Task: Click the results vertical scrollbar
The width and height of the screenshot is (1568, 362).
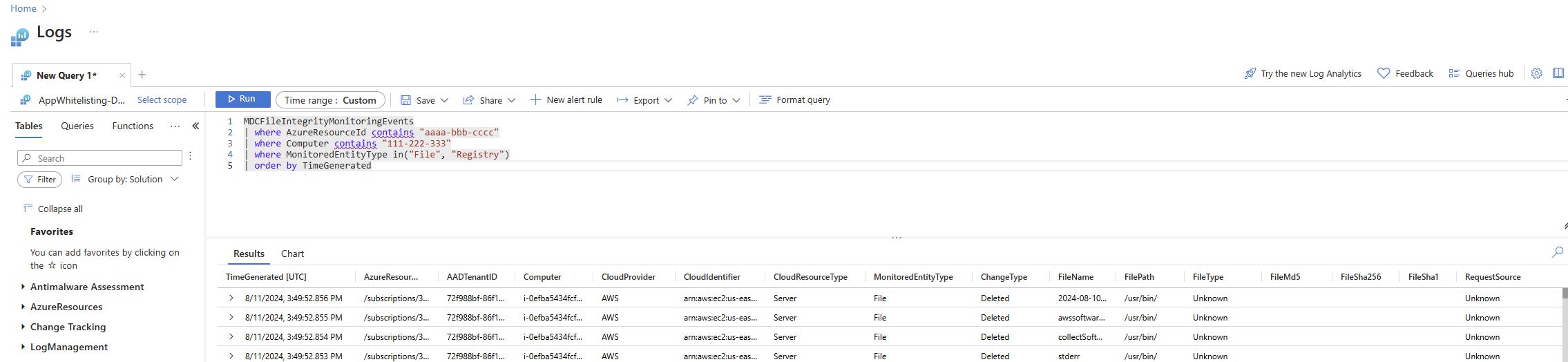Action: click(x=1565, y=294)
